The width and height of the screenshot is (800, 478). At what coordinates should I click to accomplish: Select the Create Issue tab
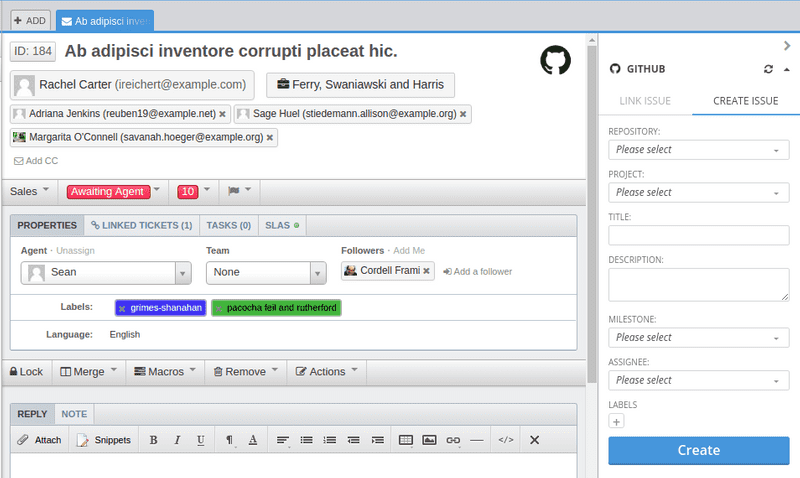[745, 101]
